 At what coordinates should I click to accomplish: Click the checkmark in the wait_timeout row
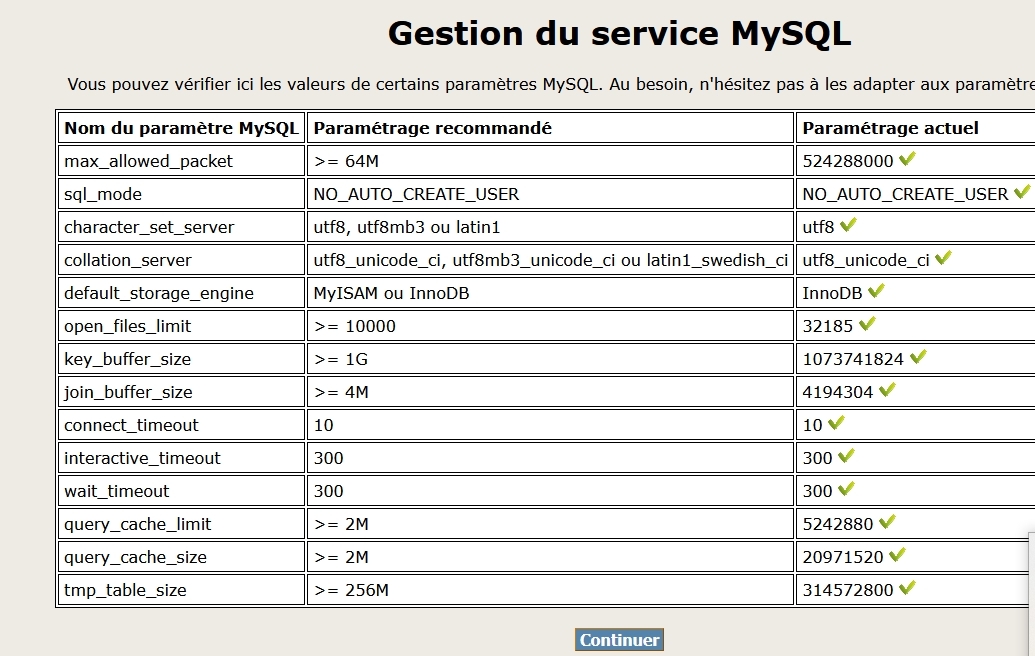point(846,489)
